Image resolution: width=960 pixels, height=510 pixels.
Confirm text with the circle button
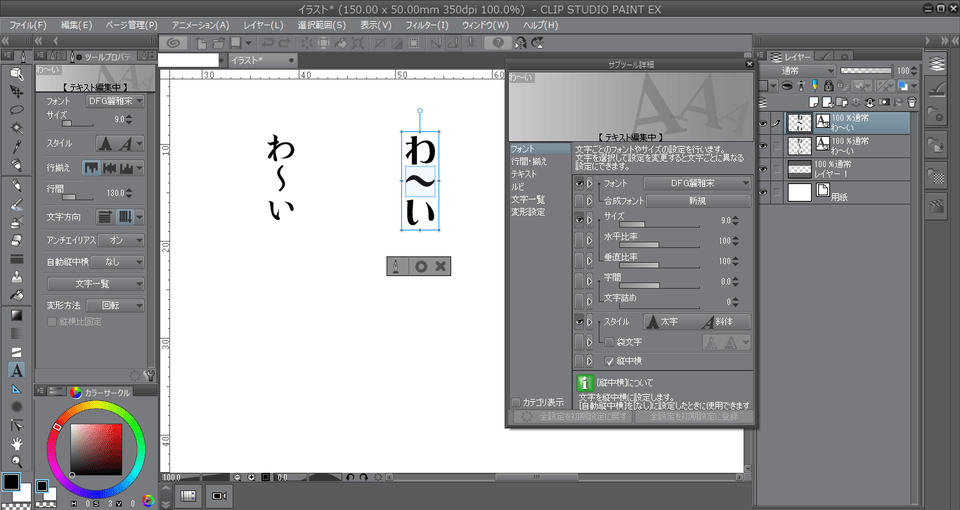[x=420, y=266]
